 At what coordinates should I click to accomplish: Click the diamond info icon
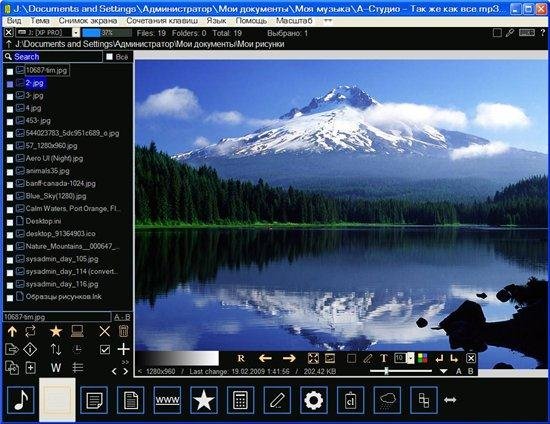30,349
